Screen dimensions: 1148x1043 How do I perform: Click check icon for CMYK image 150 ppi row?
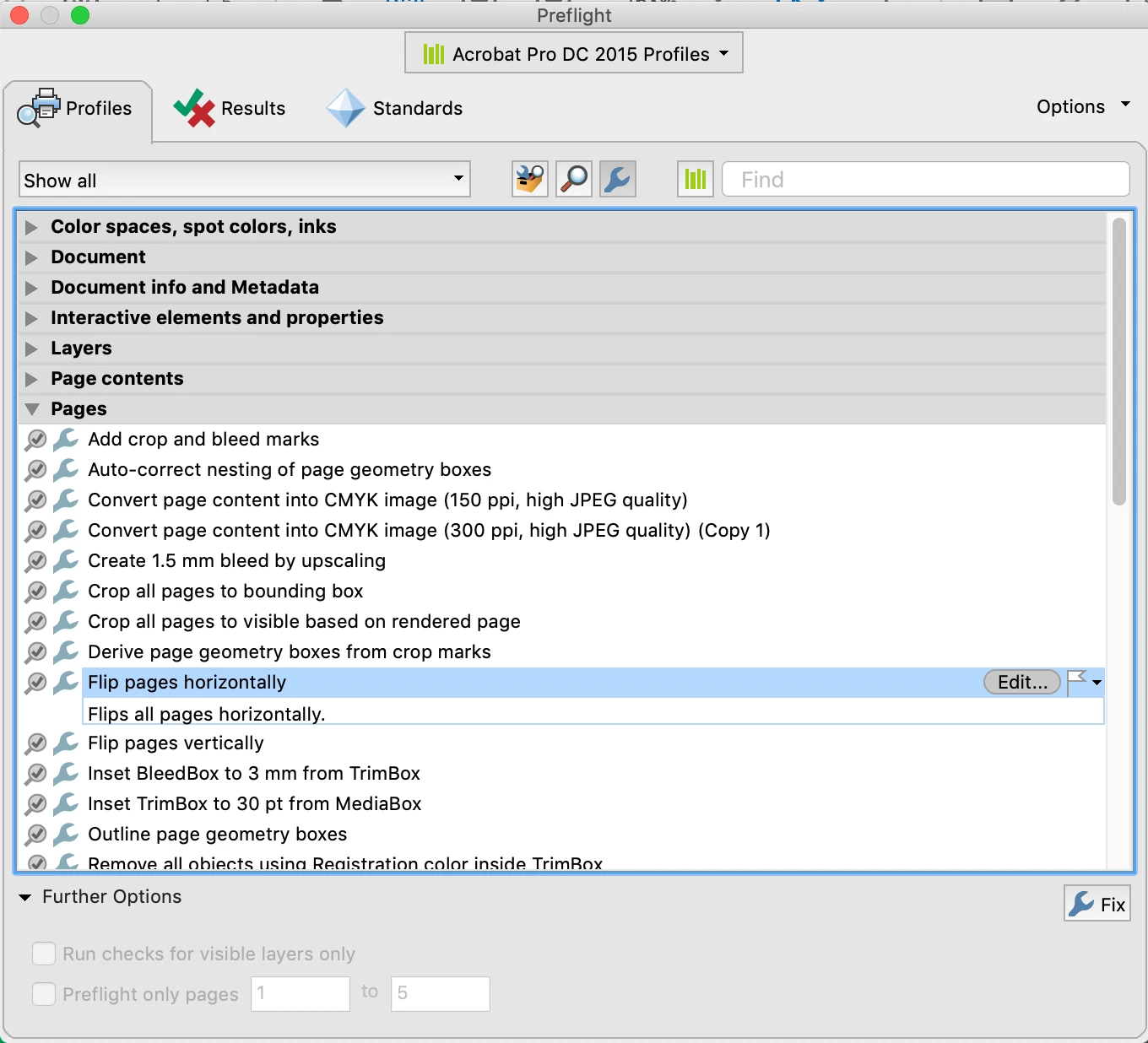(35, 500)
